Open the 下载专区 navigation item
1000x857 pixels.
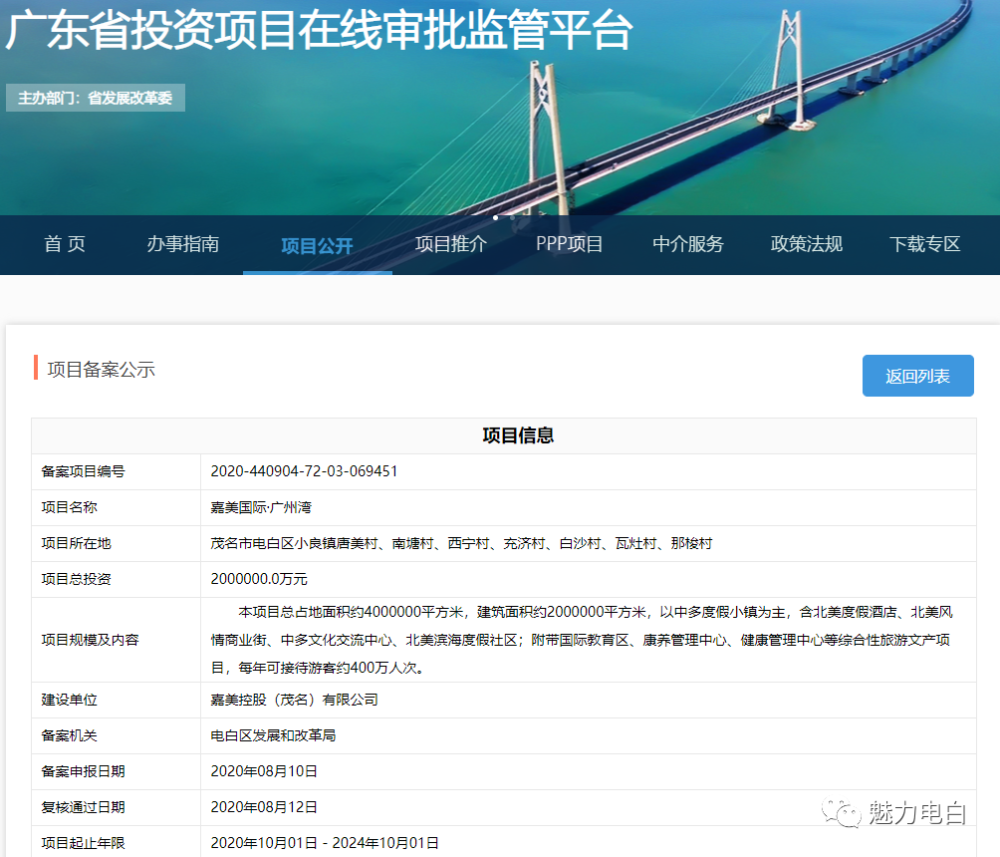[925, 244]
